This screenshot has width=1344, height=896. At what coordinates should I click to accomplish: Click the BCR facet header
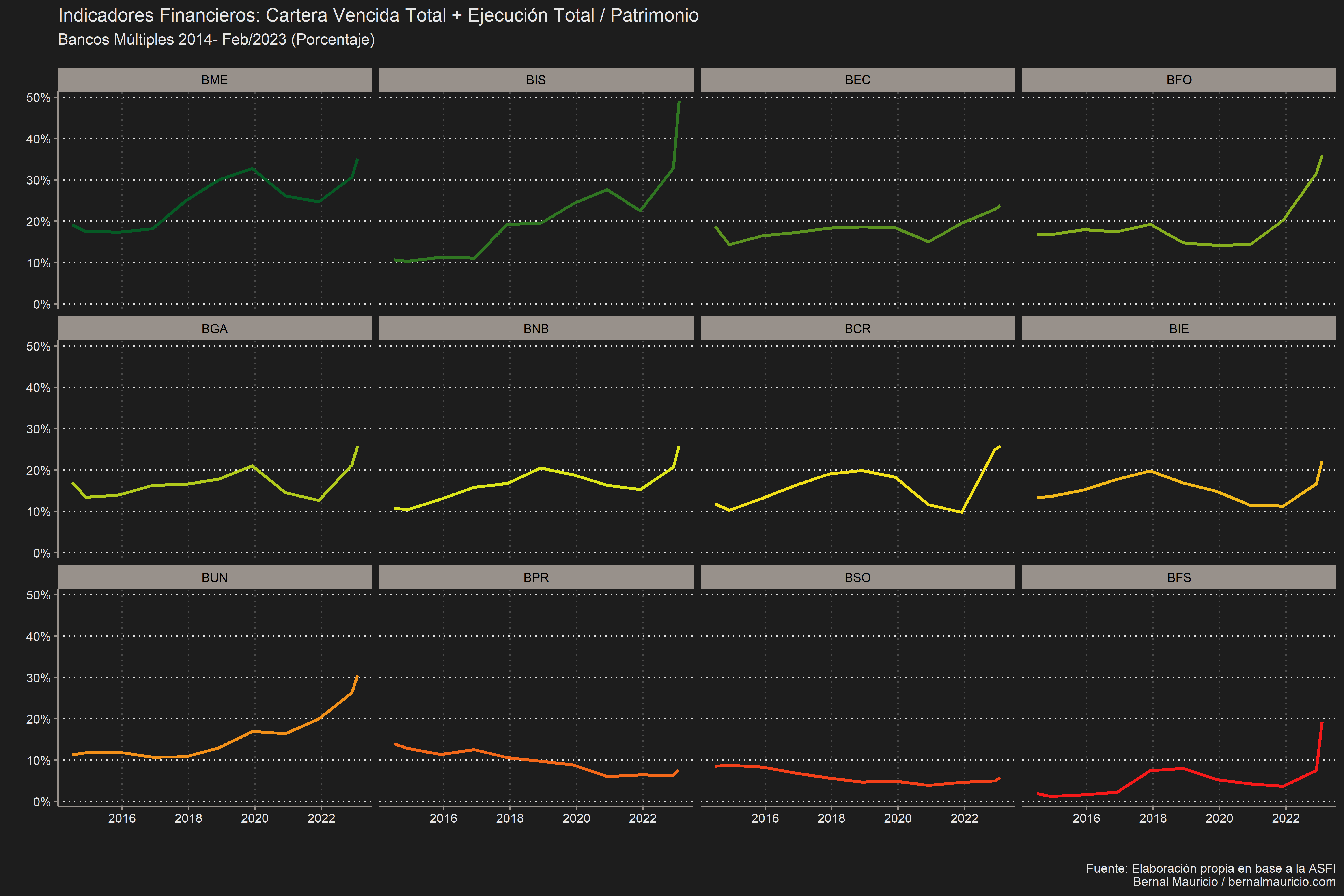858,329
